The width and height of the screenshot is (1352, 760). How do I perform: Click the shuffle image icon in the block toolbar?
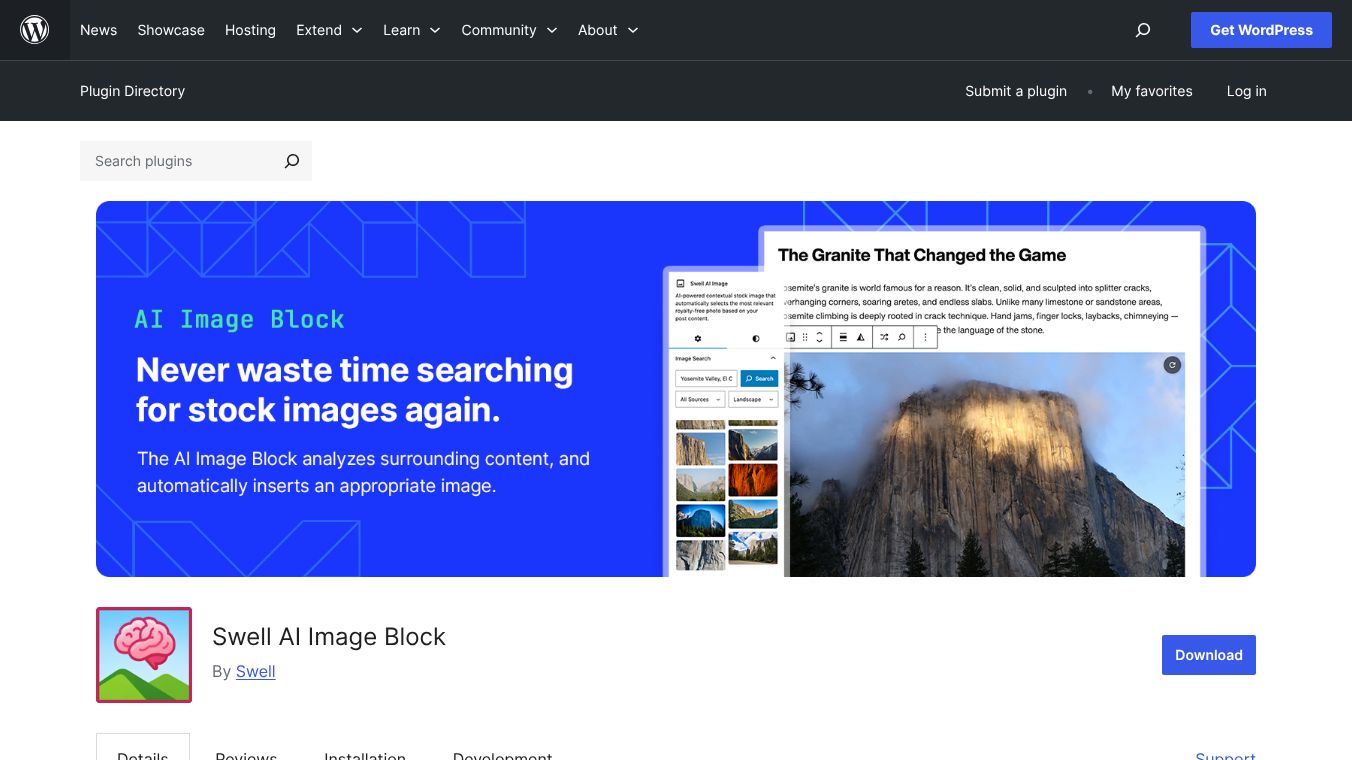[x=885, y=338]
